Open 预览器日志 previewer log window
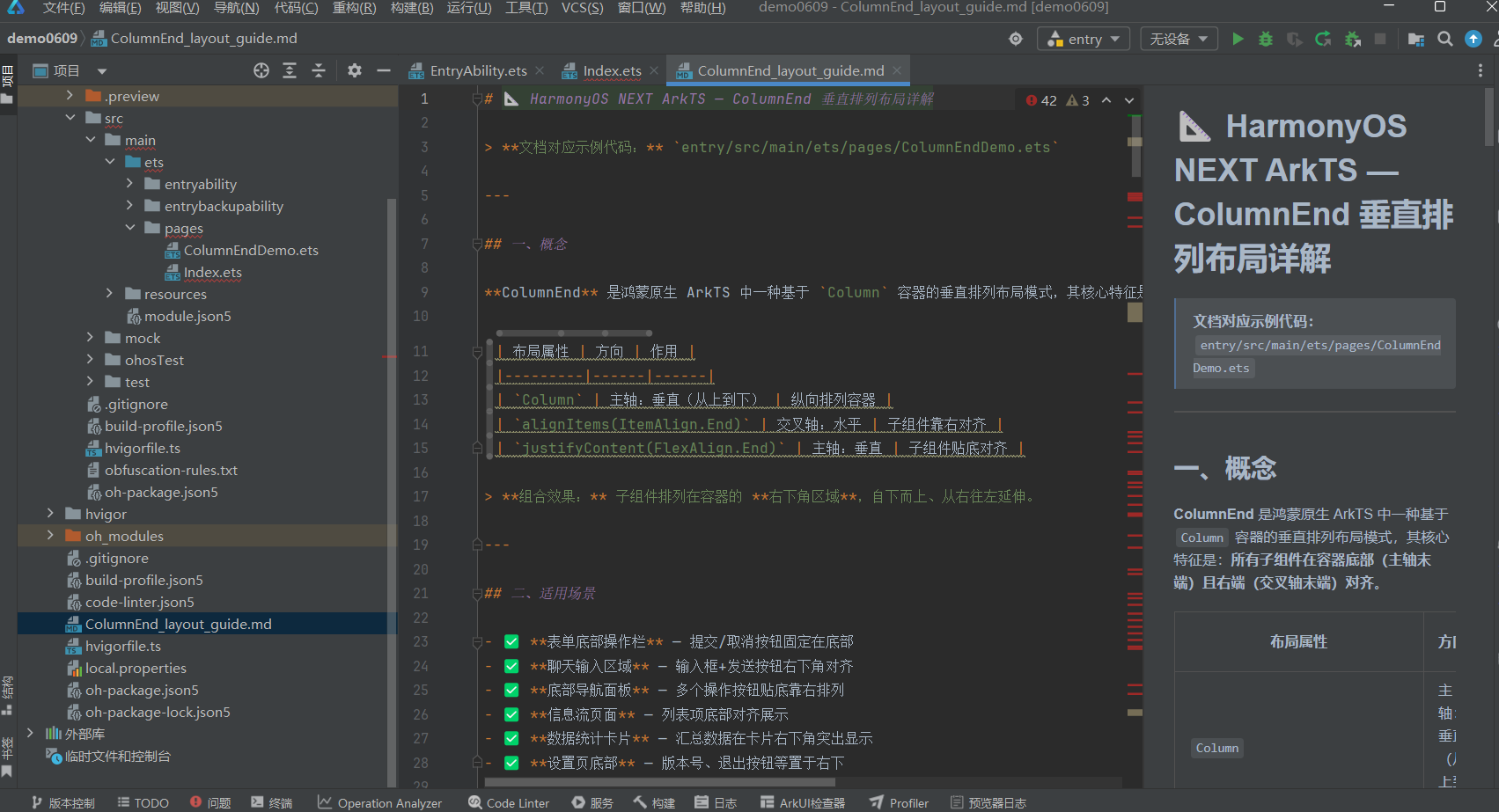Image resolution: width=1499 pixels, height=812 pixels. tap(988, 802)
